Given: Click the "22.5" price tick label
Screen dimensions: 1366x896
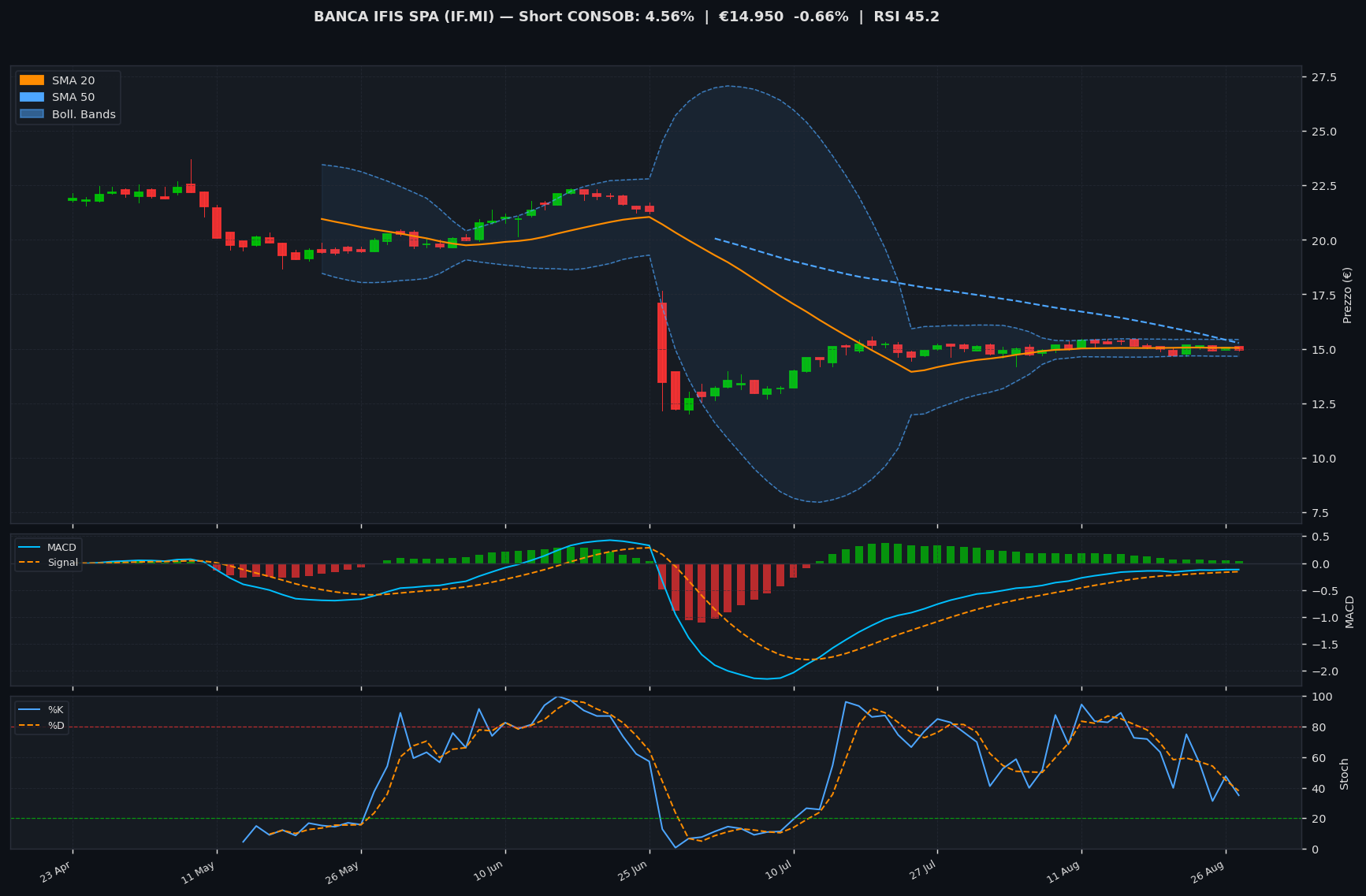Looking at the screenshot, I should [x=1323, y=186].
